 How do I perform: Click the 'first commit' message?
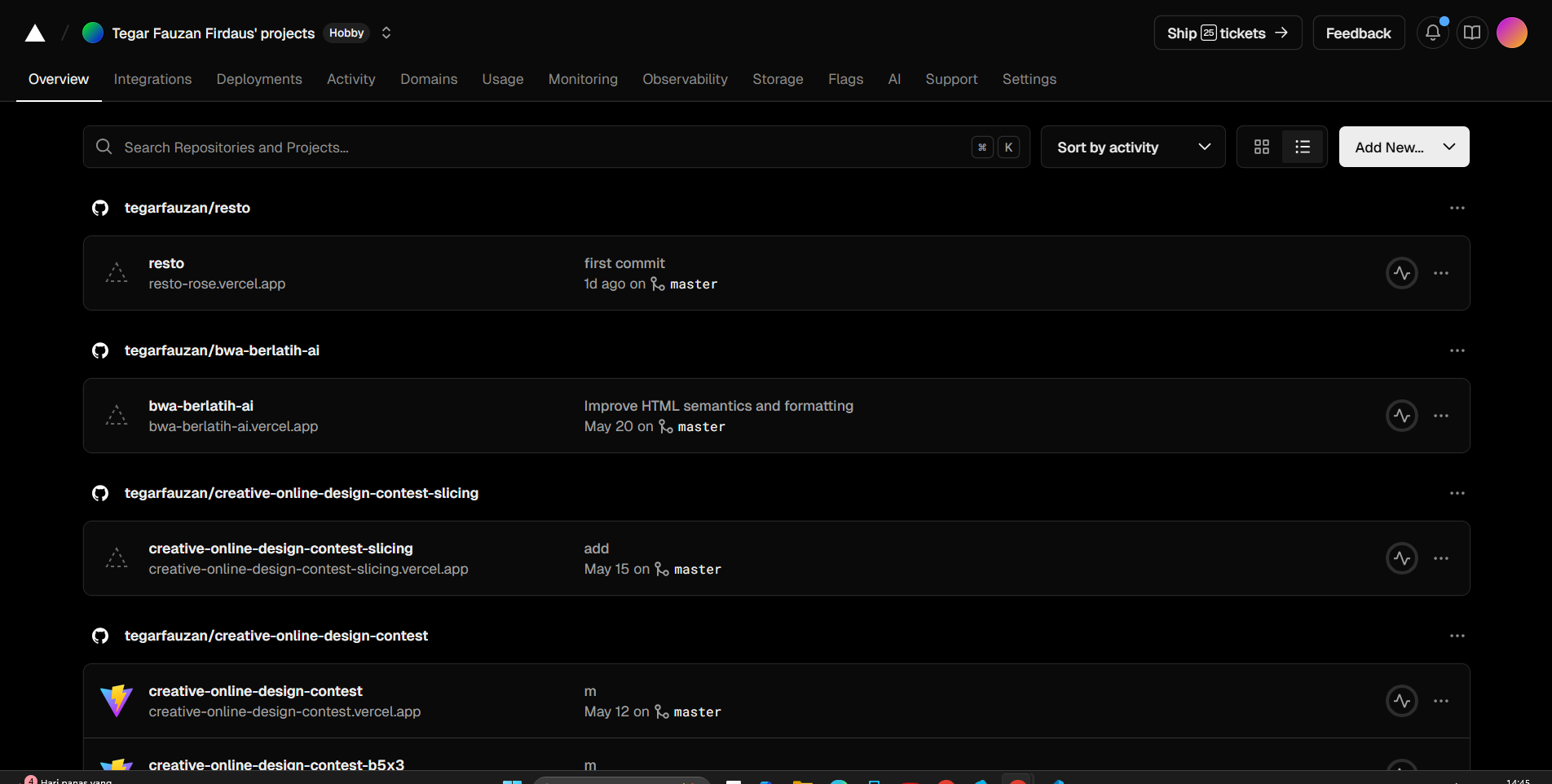point(624,263)
